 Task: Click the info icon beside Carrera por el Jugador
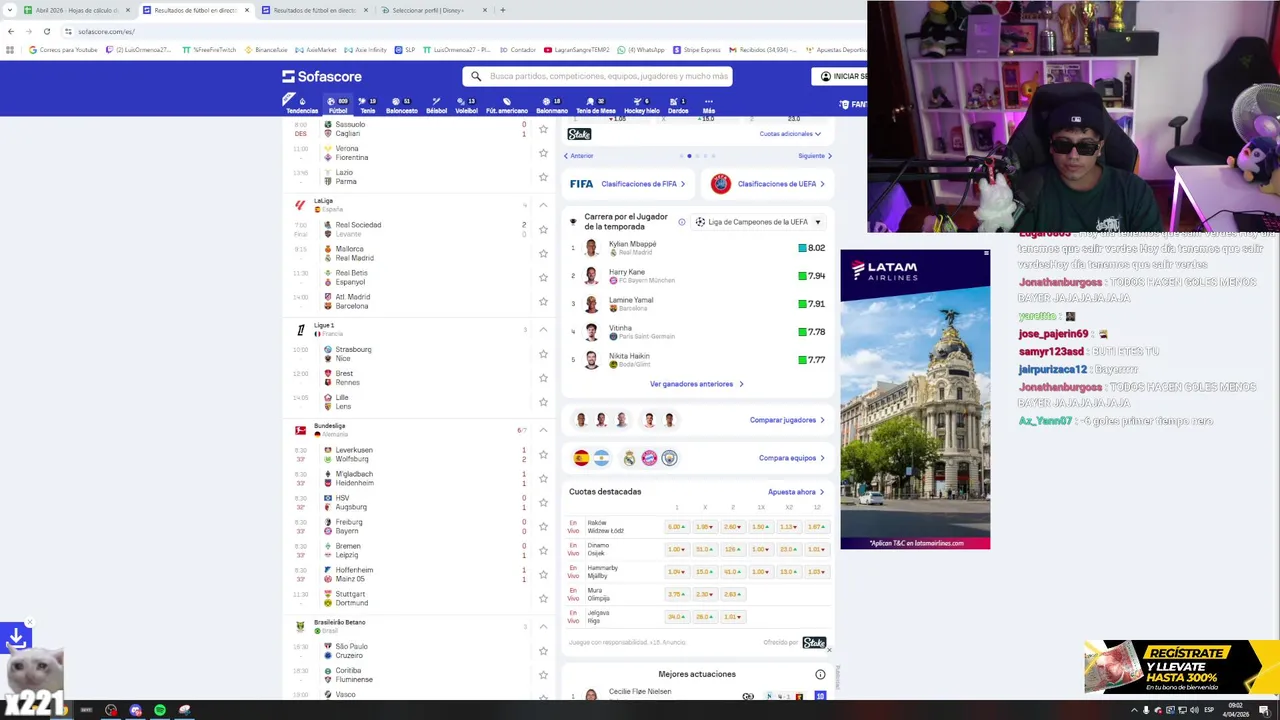[682, 222]
